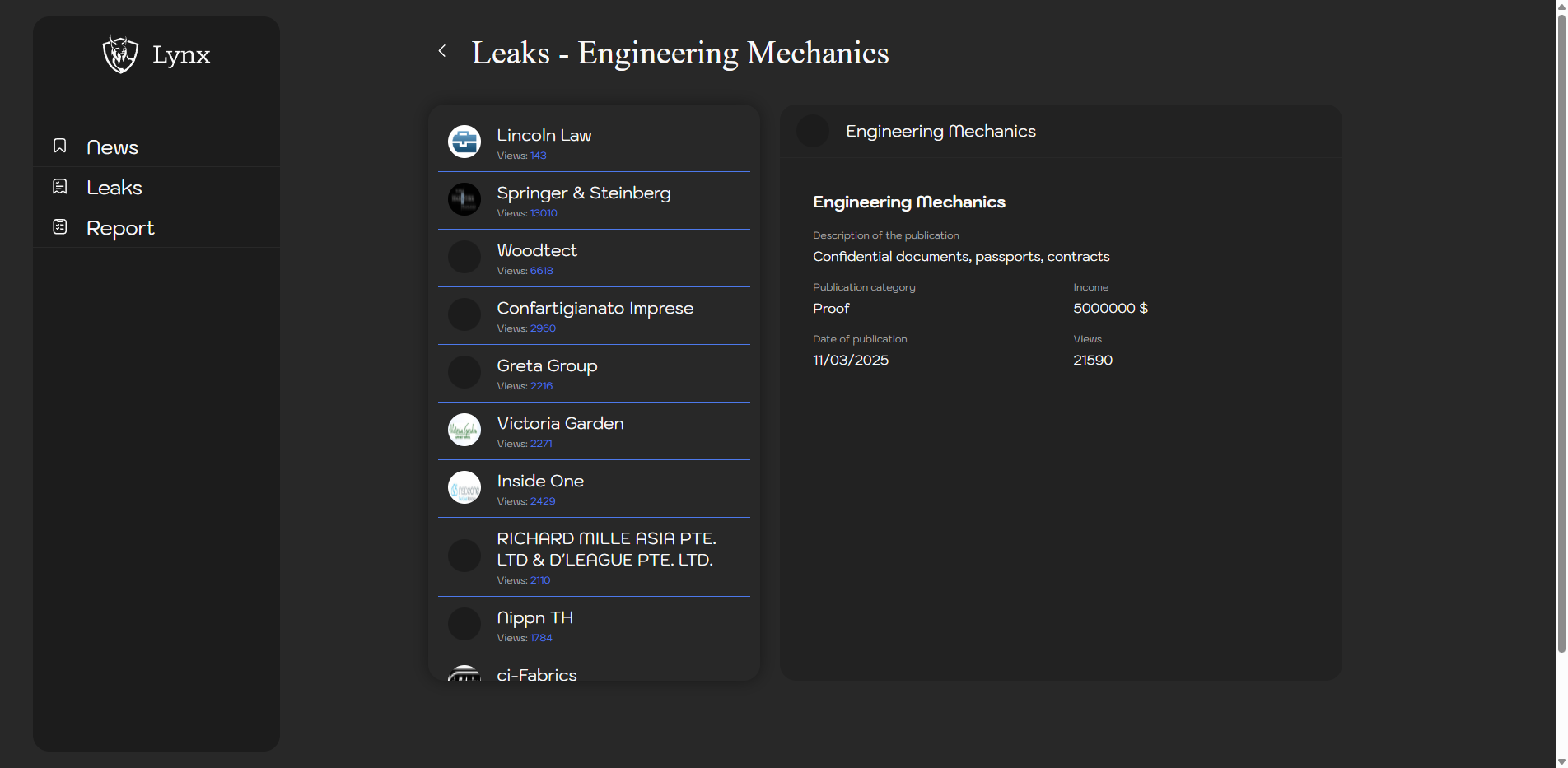Select the Woodtect entry title
1568x768 pixels.
[537, 250]
